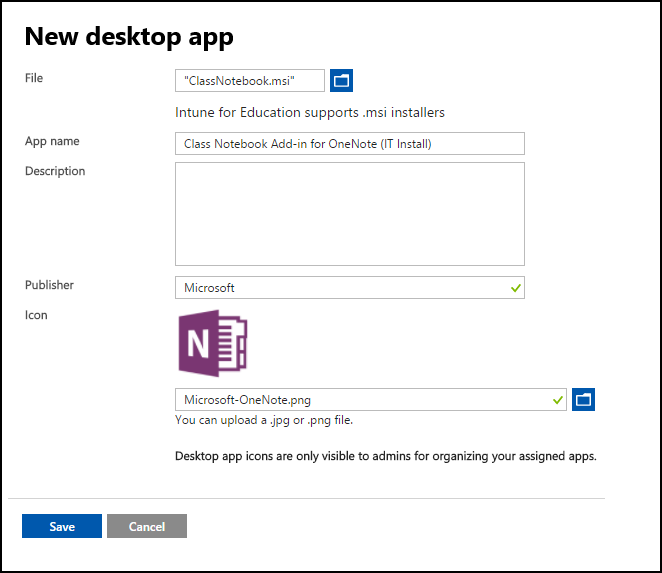Click the green checkmark in the Microsoft-OneNote.png field

click(x=558, y=399)
